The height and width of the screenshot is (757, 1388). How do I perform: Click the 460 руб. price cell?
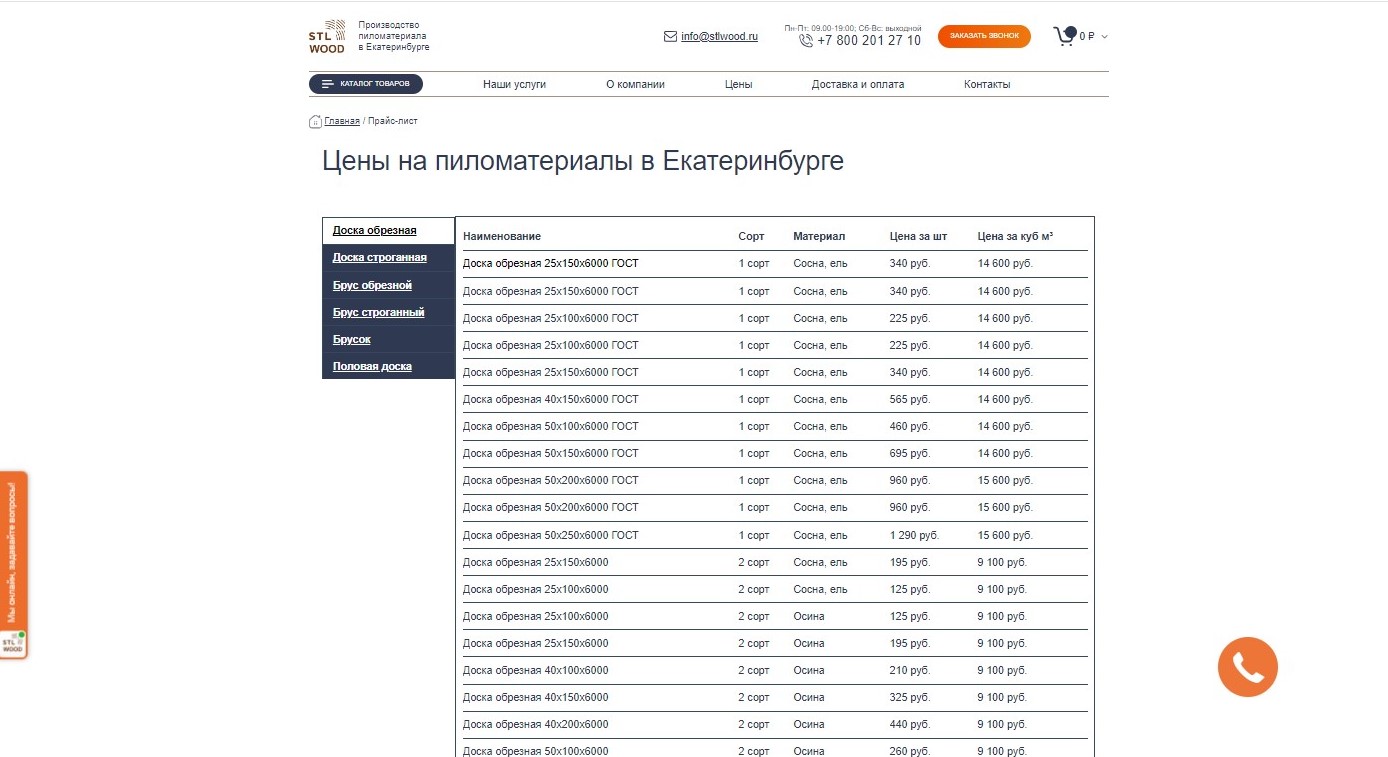pos(909,426)
